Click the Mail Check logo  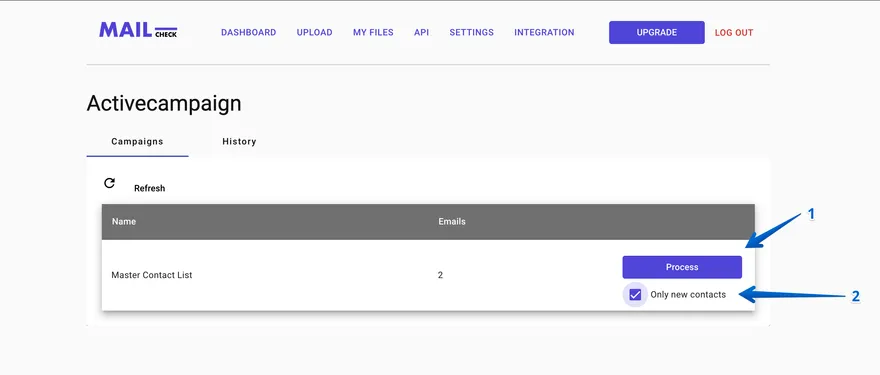[138, 30]
